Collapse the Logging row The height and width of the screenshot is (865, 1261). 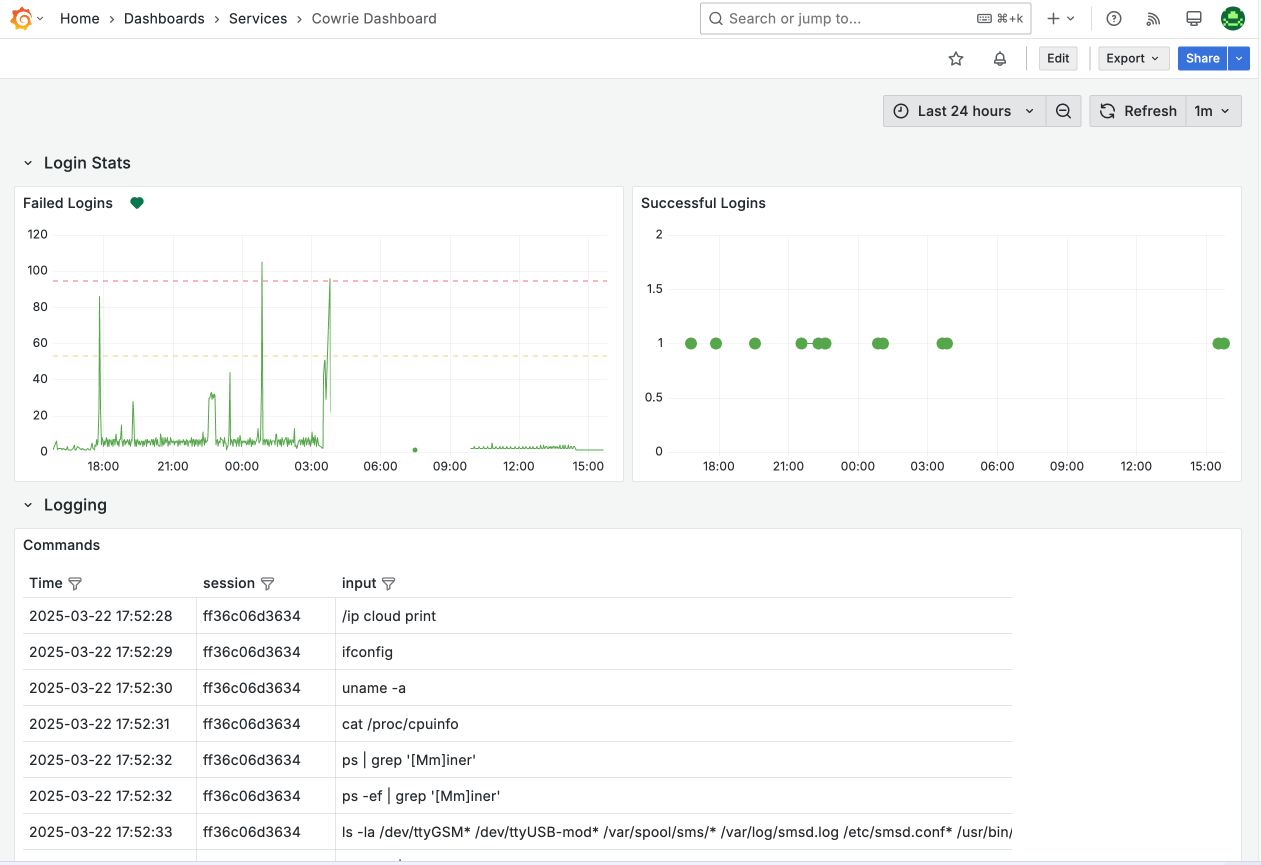click(x=28, y=505)
